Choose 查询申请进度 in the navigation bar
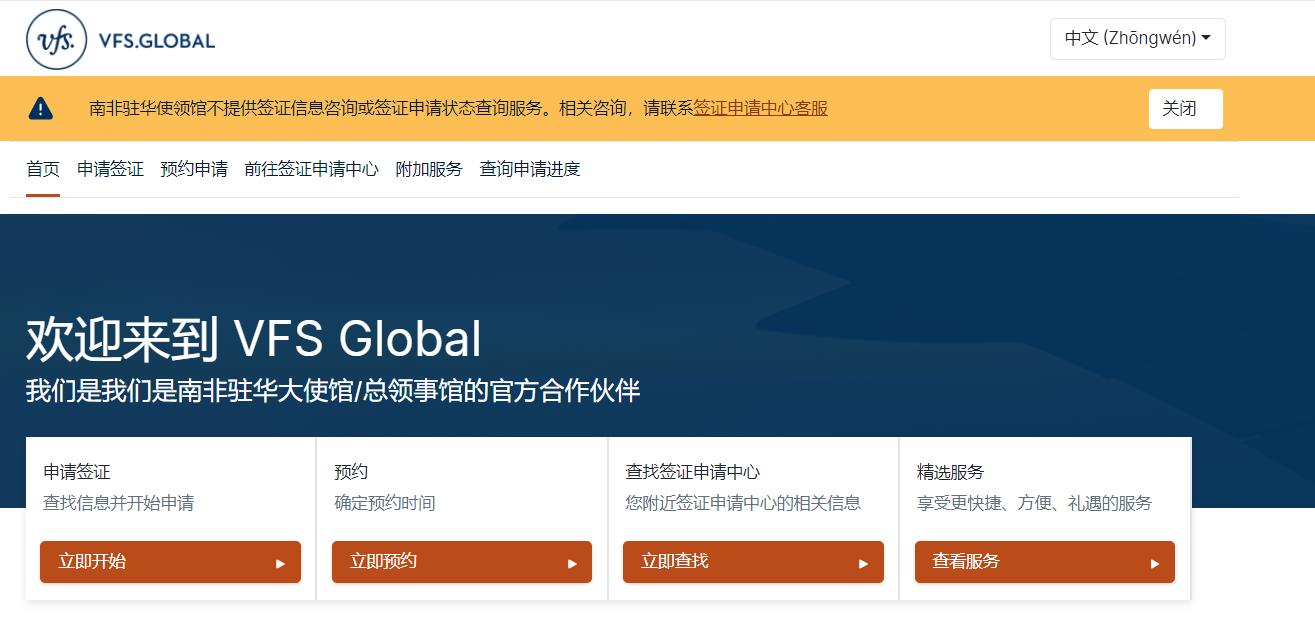The width and height of the screenshot is (1315, 623). pyautogui.click(x=530, y=169)
